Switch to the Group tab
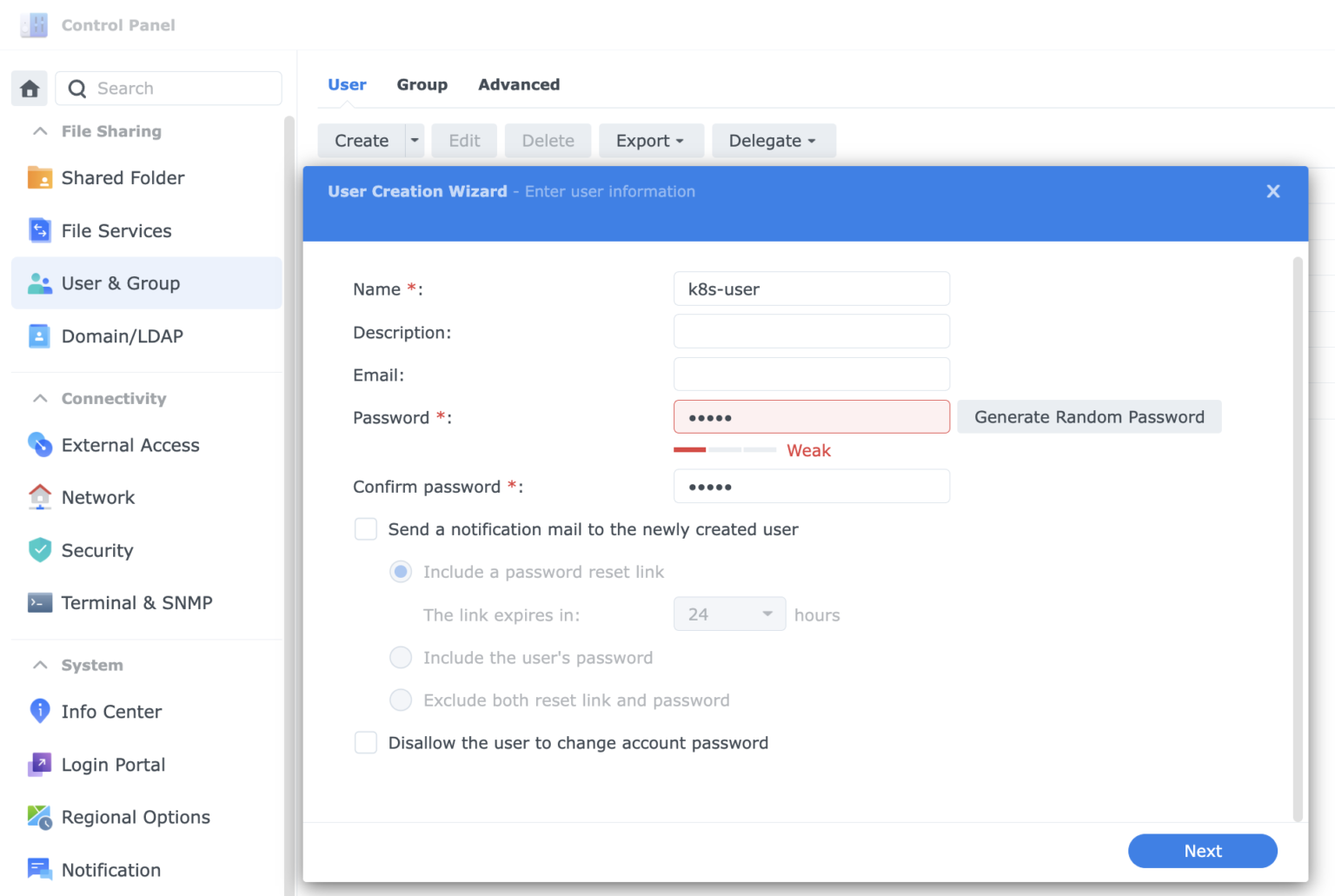 tap(422, 84)
